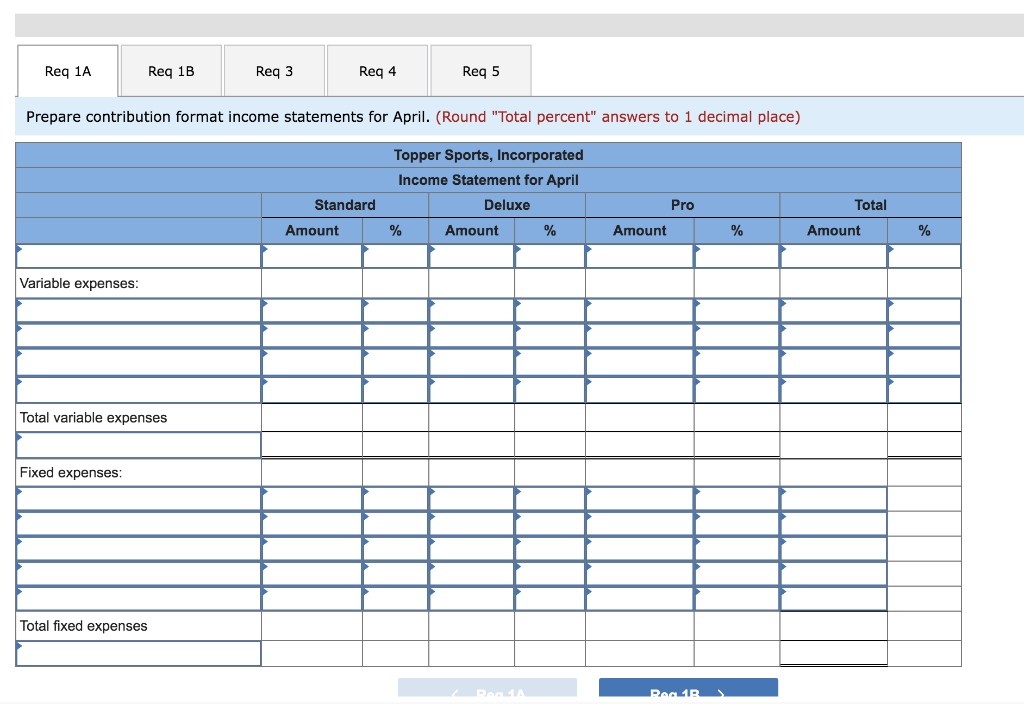This screenshot has width=1024, height=709.
Task: Click Pro Amount in first variable expense row
Action: click(640, 311)
